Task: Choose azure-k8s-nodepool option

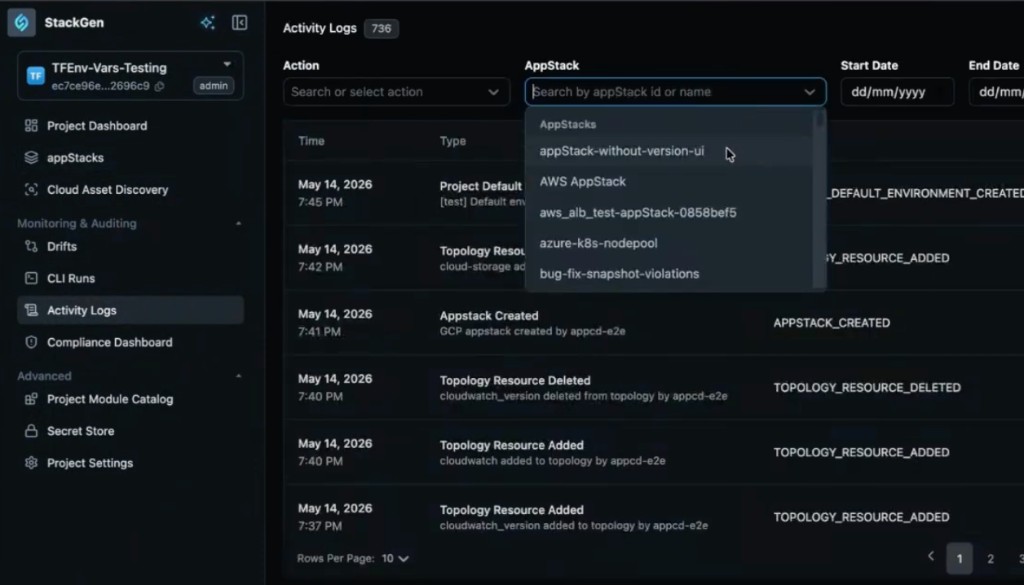Action: [x=669, y=243]
